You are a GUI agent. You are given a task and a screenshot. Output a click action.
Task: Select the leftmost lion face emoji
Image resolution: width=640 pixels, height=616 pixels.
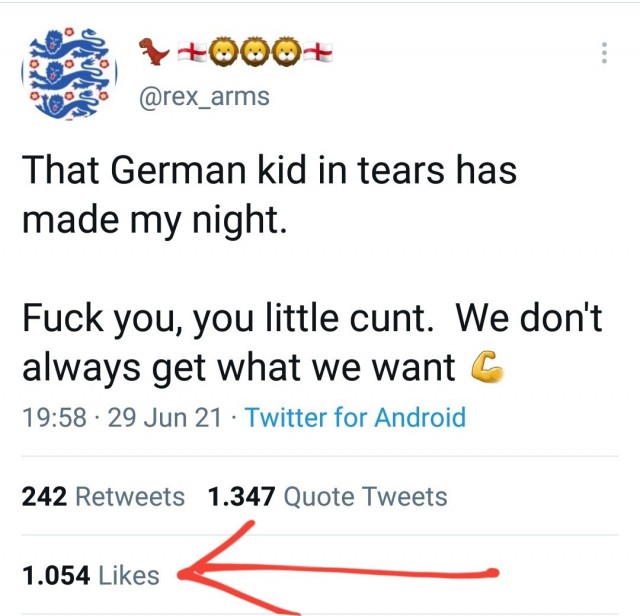click(224, 52)
